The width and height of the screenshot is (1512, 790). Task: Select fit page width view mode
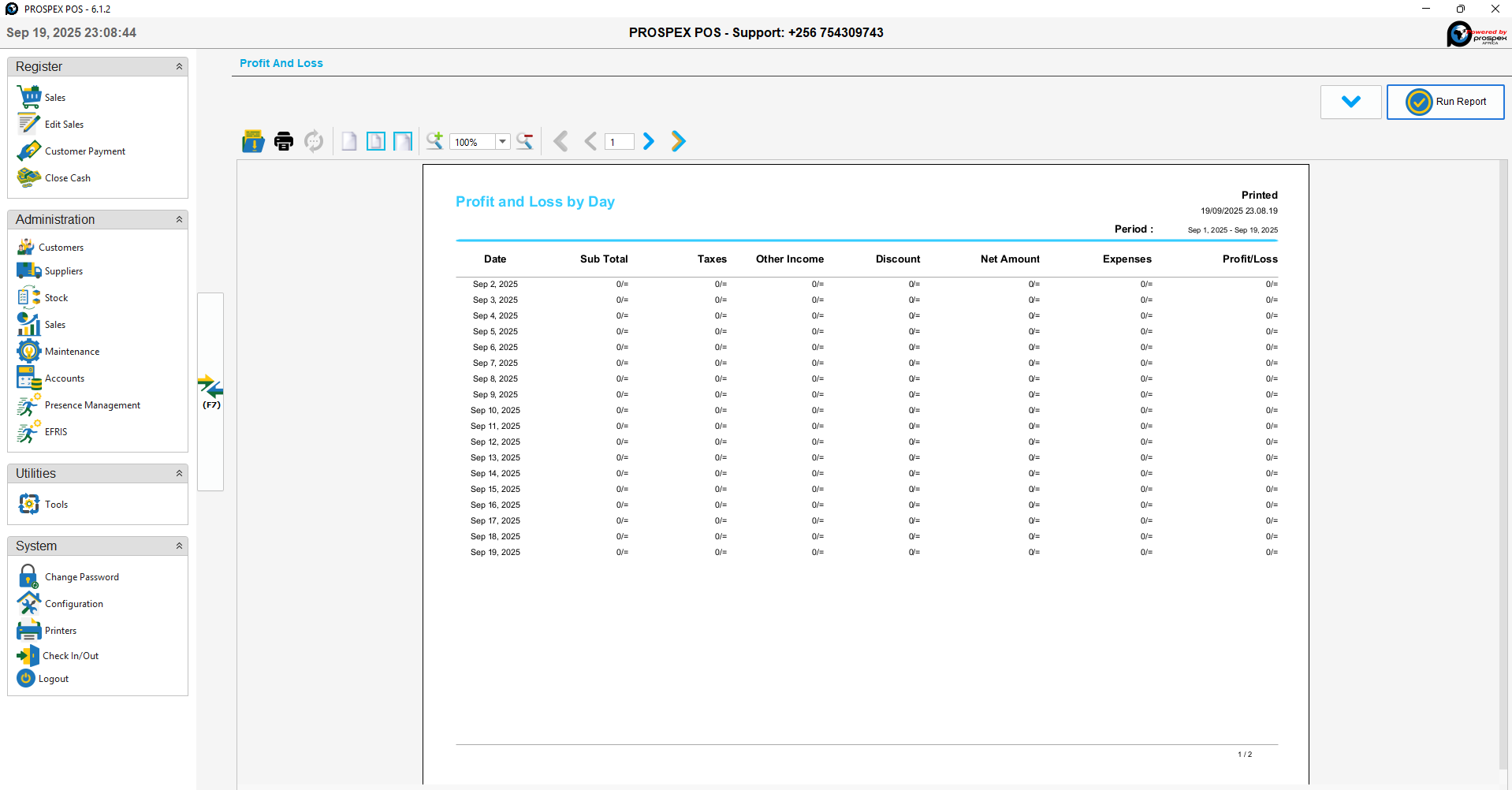(x=403, y=141)
